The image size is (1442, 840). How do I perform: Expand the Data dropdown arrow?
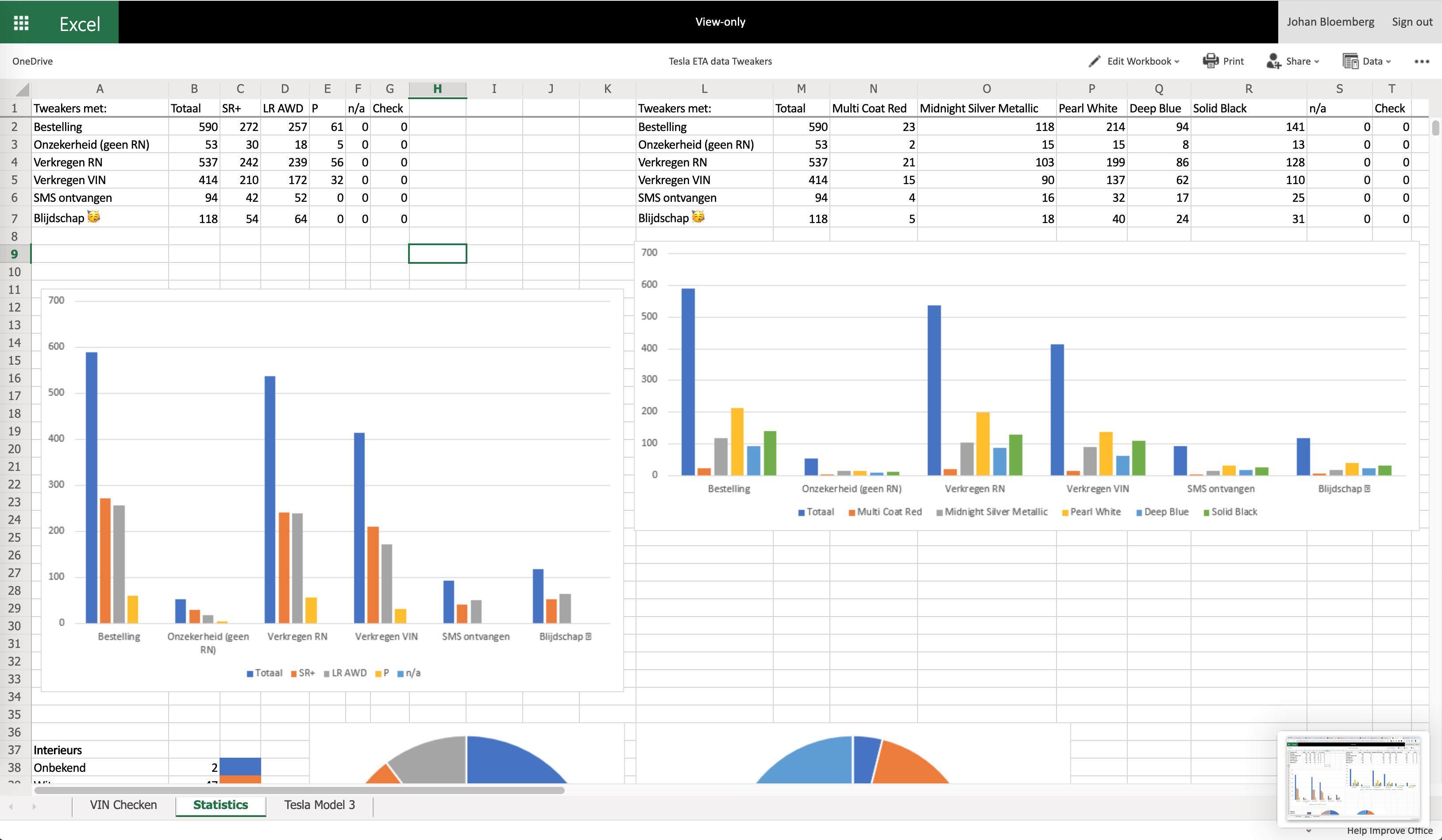[1388, 62]
